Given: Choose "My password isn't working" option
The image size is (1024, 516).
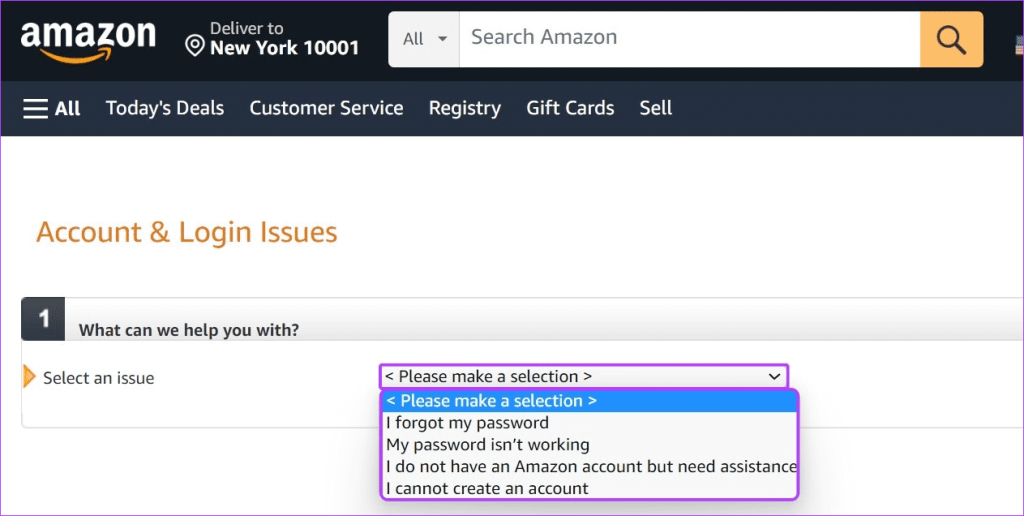Looking at the screenshot, I should pyautogui.click(x=488, y=445).
